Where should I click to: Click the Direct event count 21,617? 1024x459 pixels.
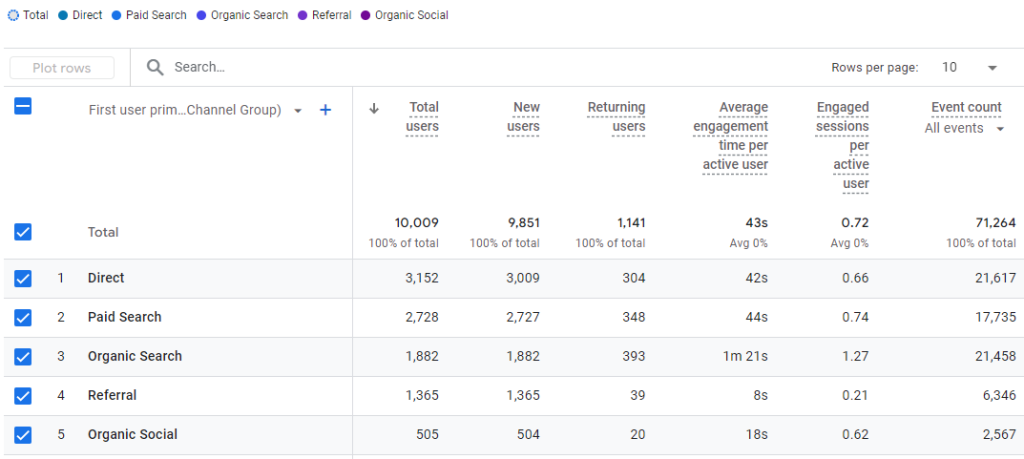click(995, 278)
